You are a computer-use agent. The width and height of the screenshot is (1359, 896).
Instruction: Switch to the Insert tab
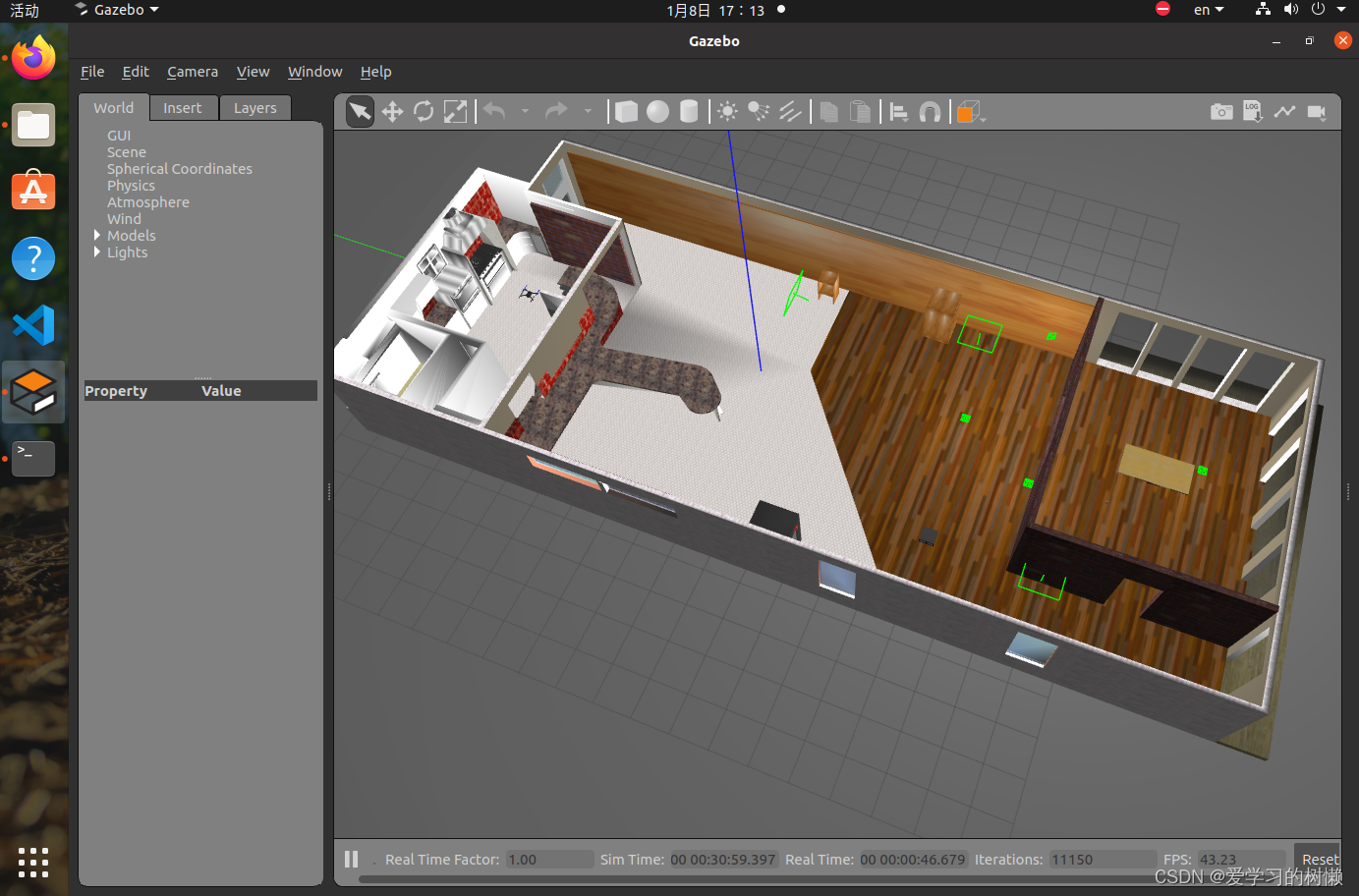[x=182, y=108]
